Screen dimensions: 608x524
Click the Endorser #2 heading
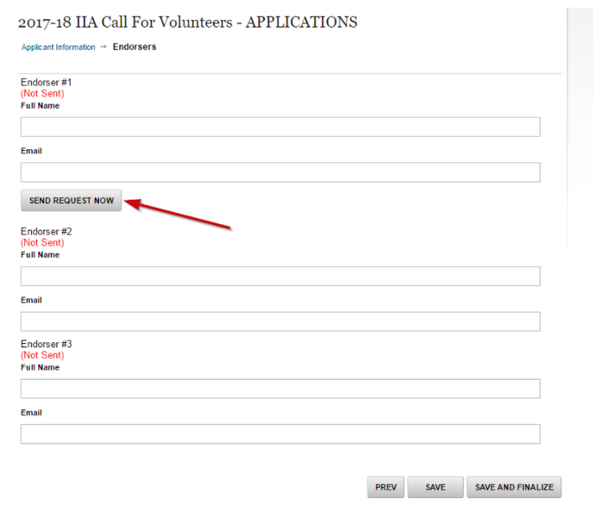point(46,232)
